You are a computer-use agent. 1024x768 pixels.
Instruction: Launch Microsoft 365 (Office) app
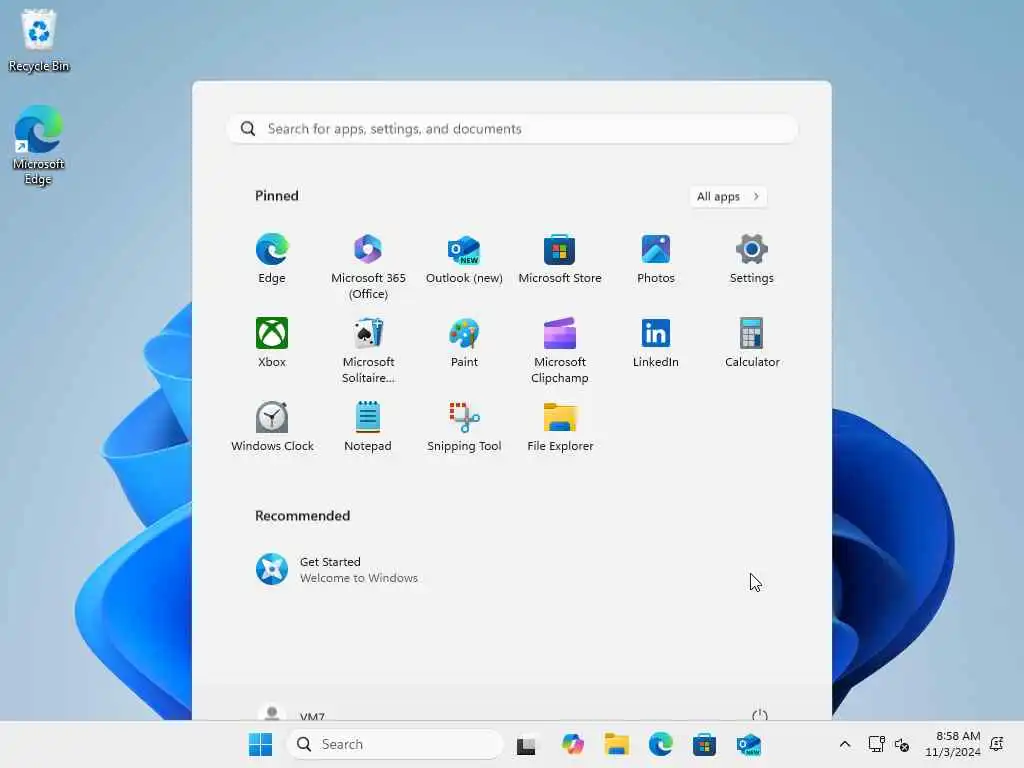368,266
